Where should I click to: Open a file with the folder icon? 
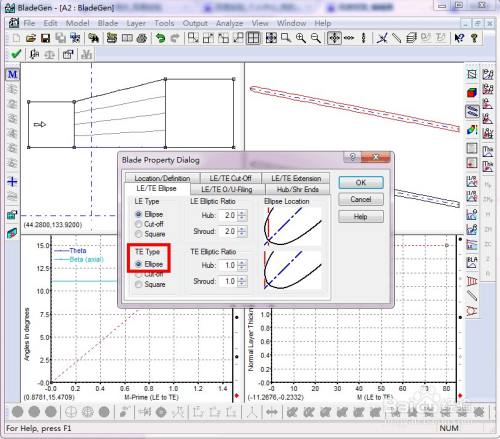click(x=31, y=38)
